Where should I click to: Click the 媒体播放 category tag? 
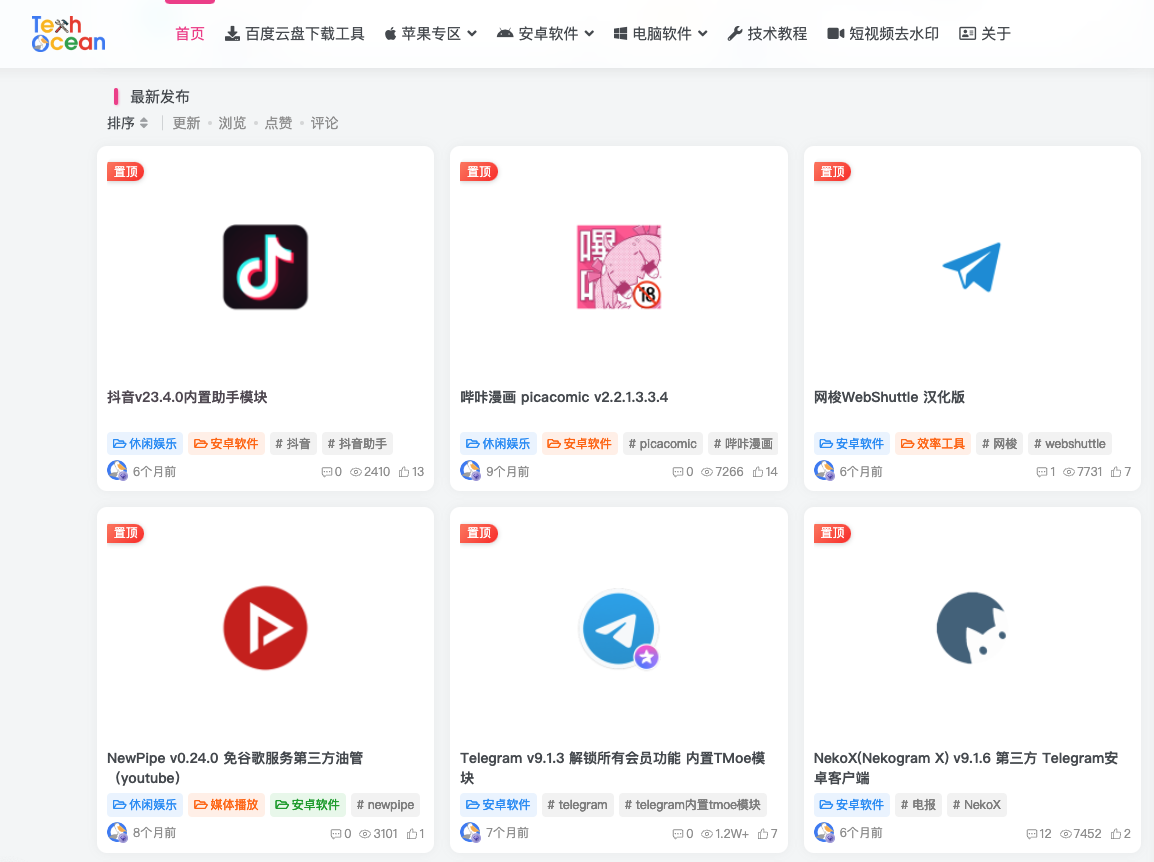(x=226, y=805)
